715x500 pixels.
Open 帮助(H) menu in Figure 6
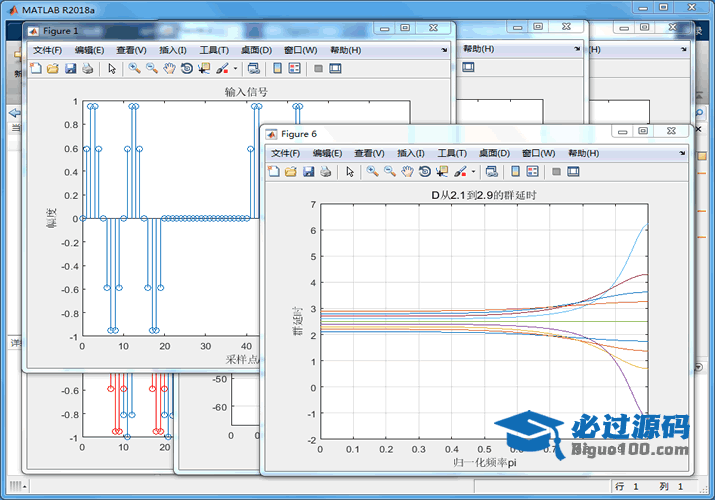point(583,154)
